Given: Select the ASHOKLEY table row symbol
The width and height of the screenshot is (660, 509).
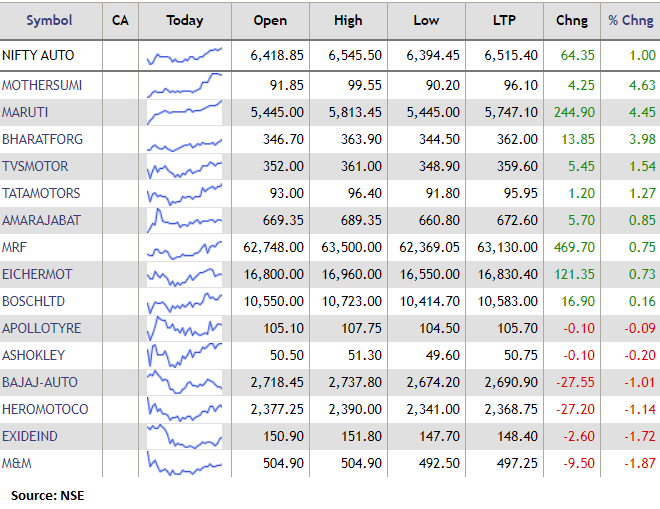Looking at the screenshot, I should pos(34,355).
